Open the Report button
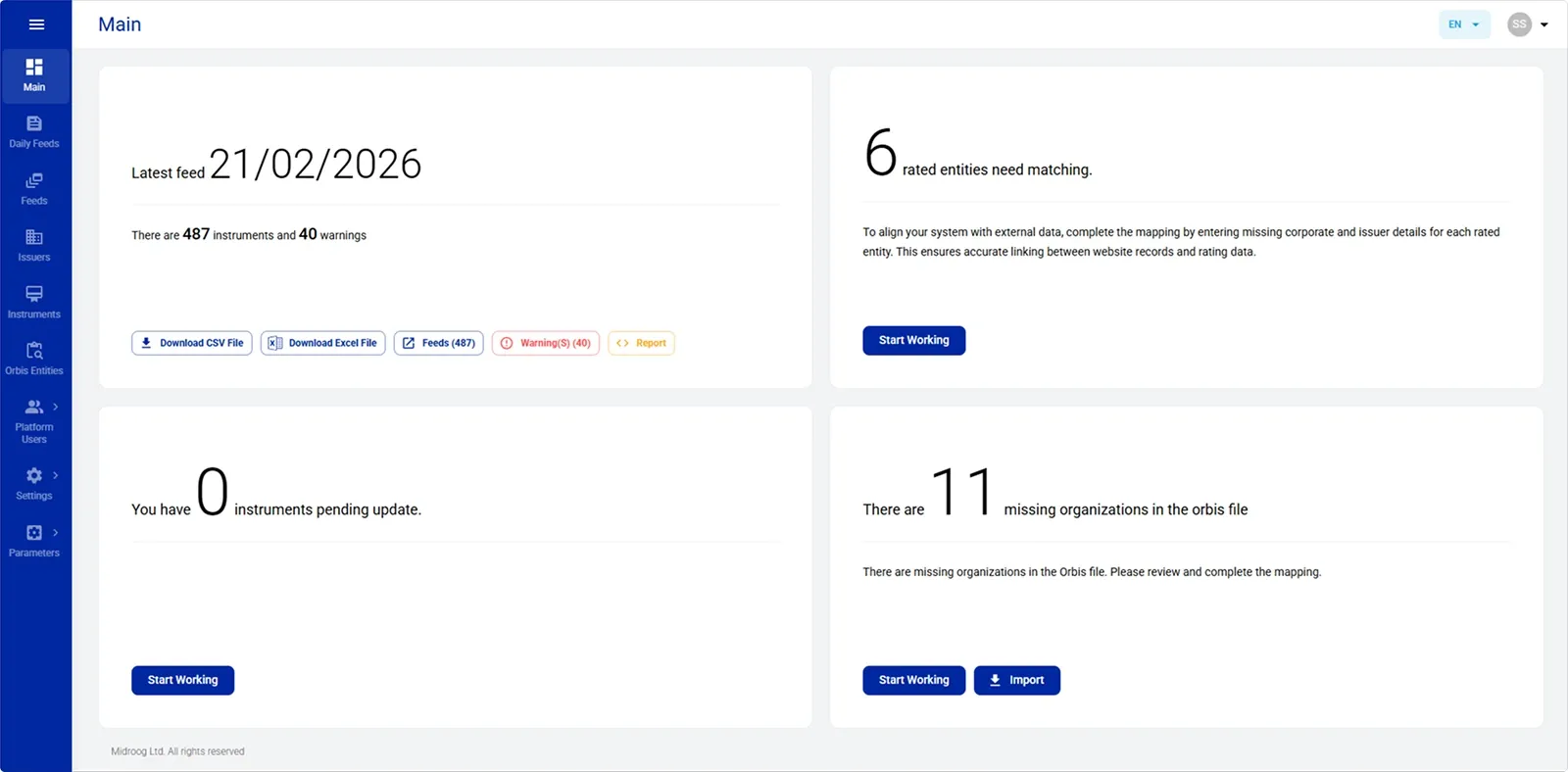The width and height of the screenshot is (1568, 772). click(x=641, y=343)
